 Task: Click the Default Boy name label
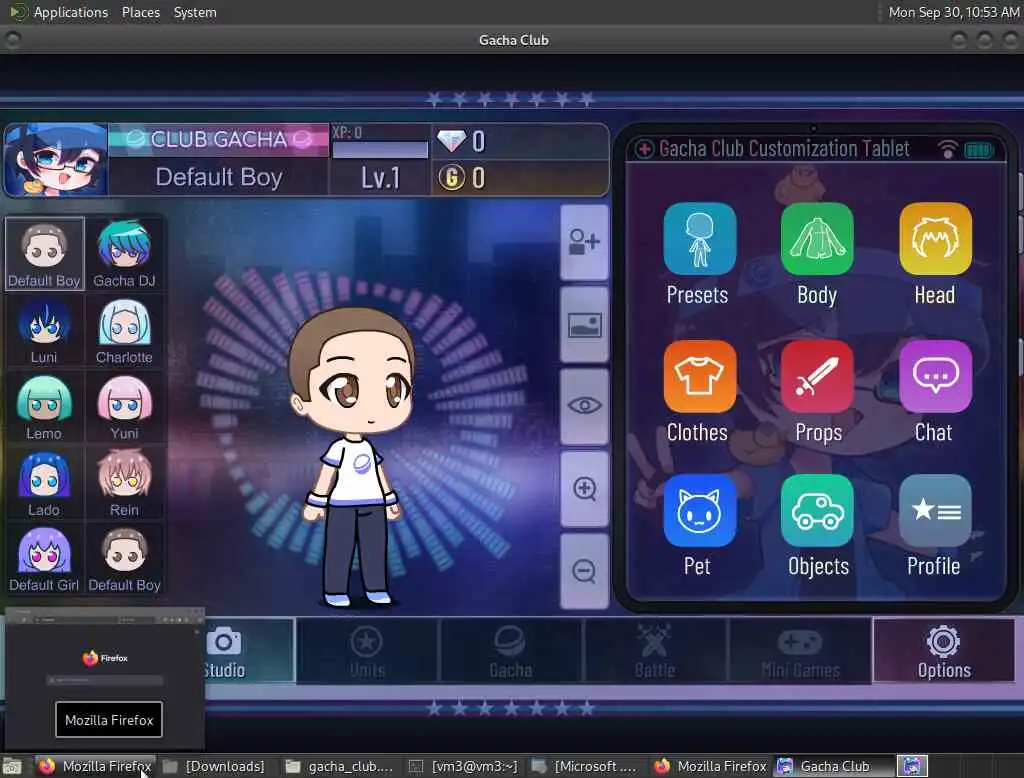point(219,177)
